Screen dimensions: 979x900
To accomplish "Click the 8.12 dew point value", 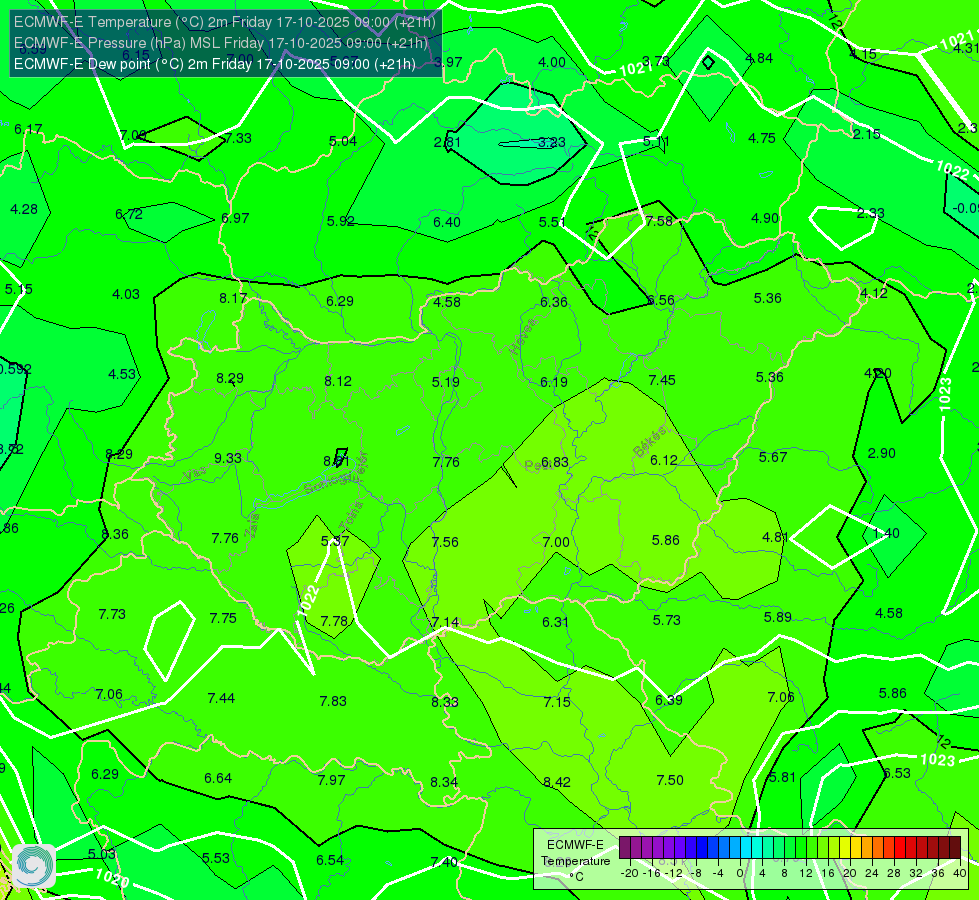I will pos(338,380).
